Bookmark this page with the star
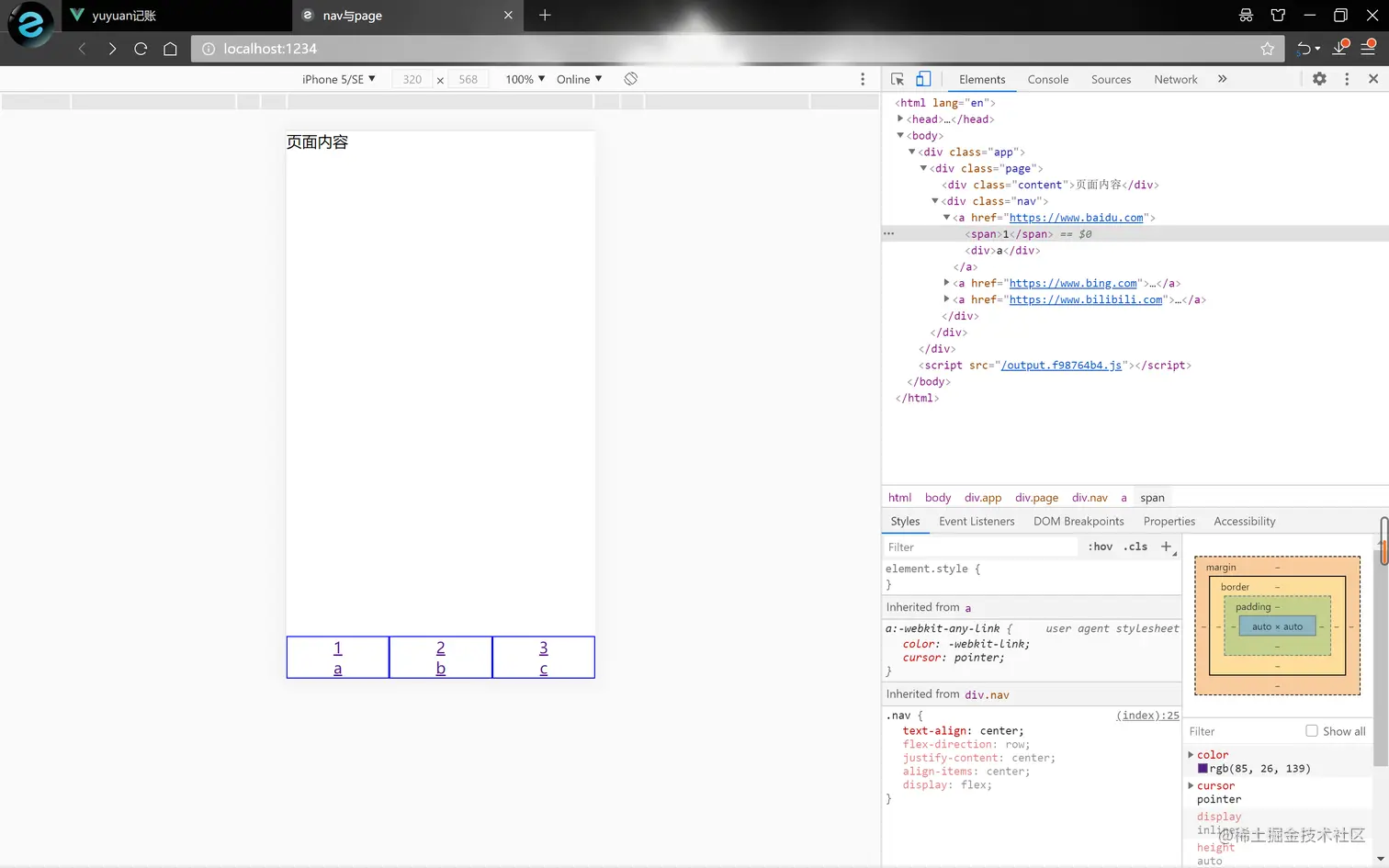Image resolution: width=1389 pixels, height=868 pixels. pos(1268,49)
